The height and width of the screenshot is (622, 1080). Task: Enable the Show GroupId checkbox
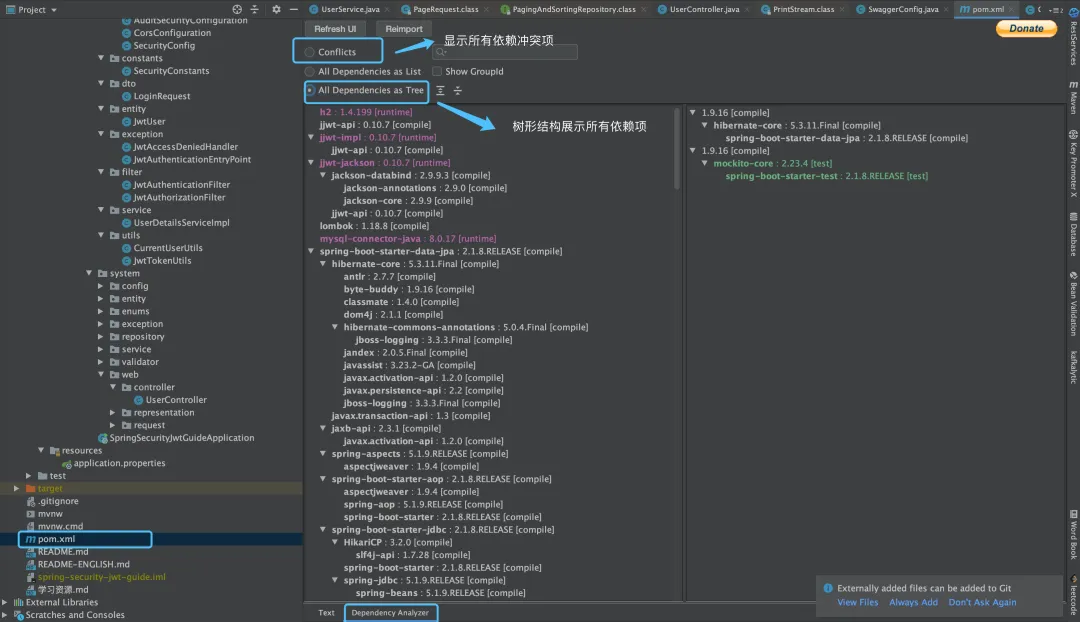coord(437,72)
